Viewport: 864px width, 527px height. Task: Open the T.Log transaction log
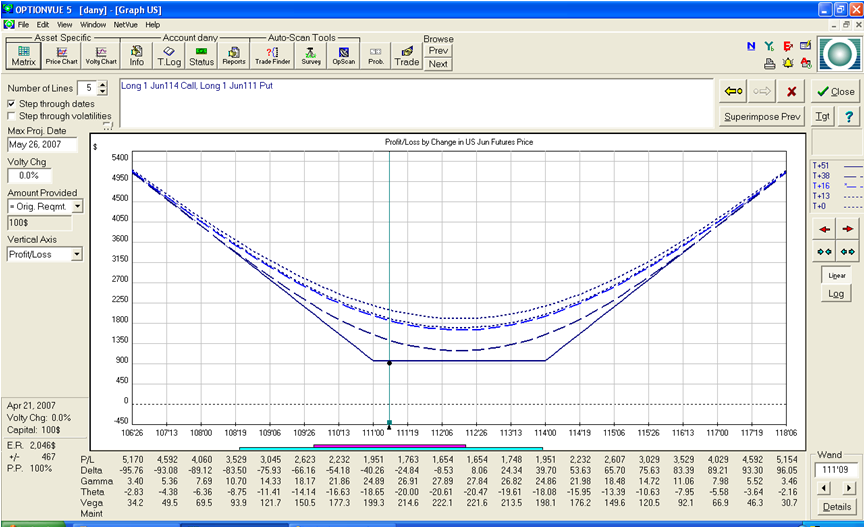pos(169,56)
